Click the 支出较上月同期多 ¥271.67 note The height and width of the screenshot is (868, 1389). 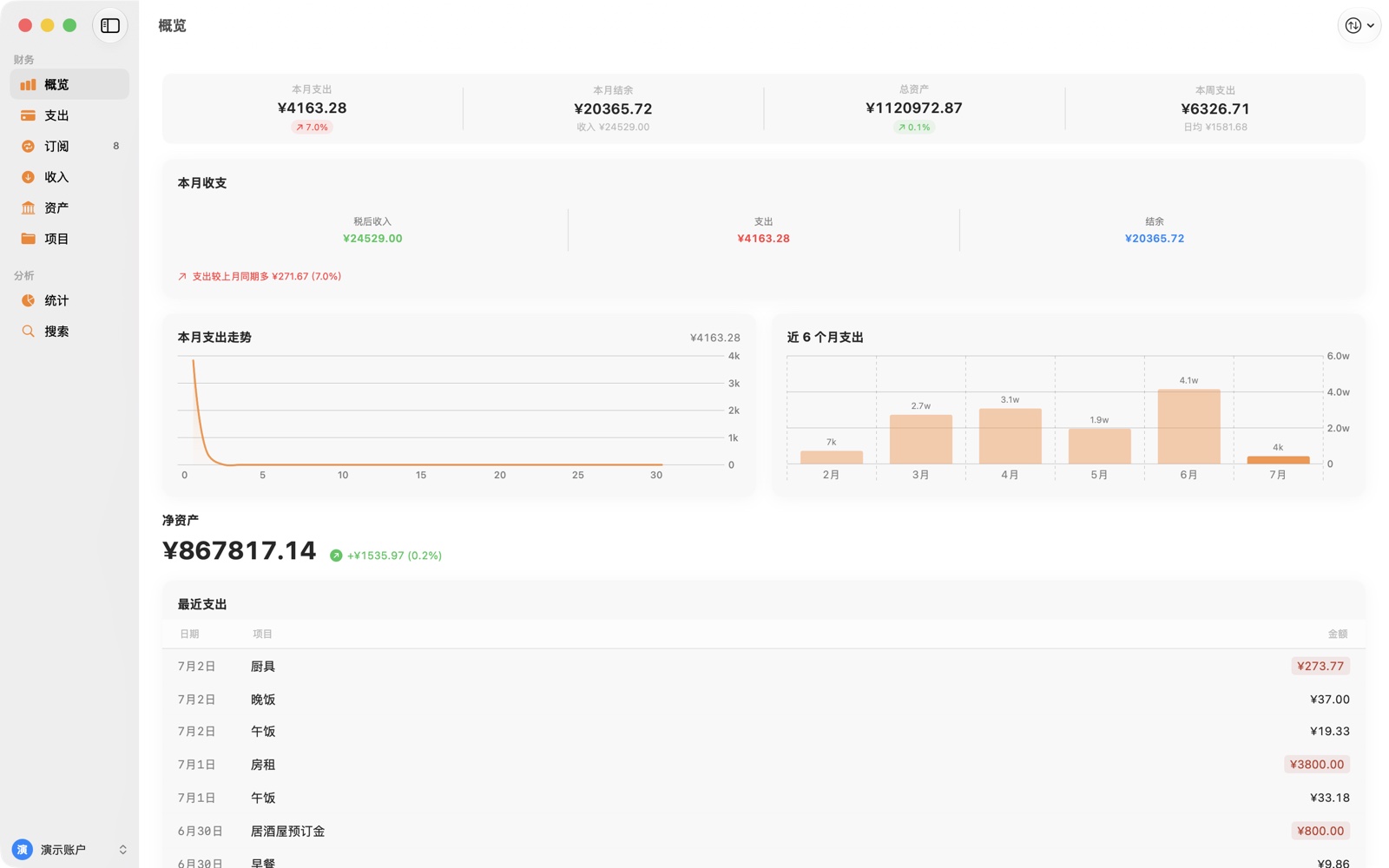260,276
